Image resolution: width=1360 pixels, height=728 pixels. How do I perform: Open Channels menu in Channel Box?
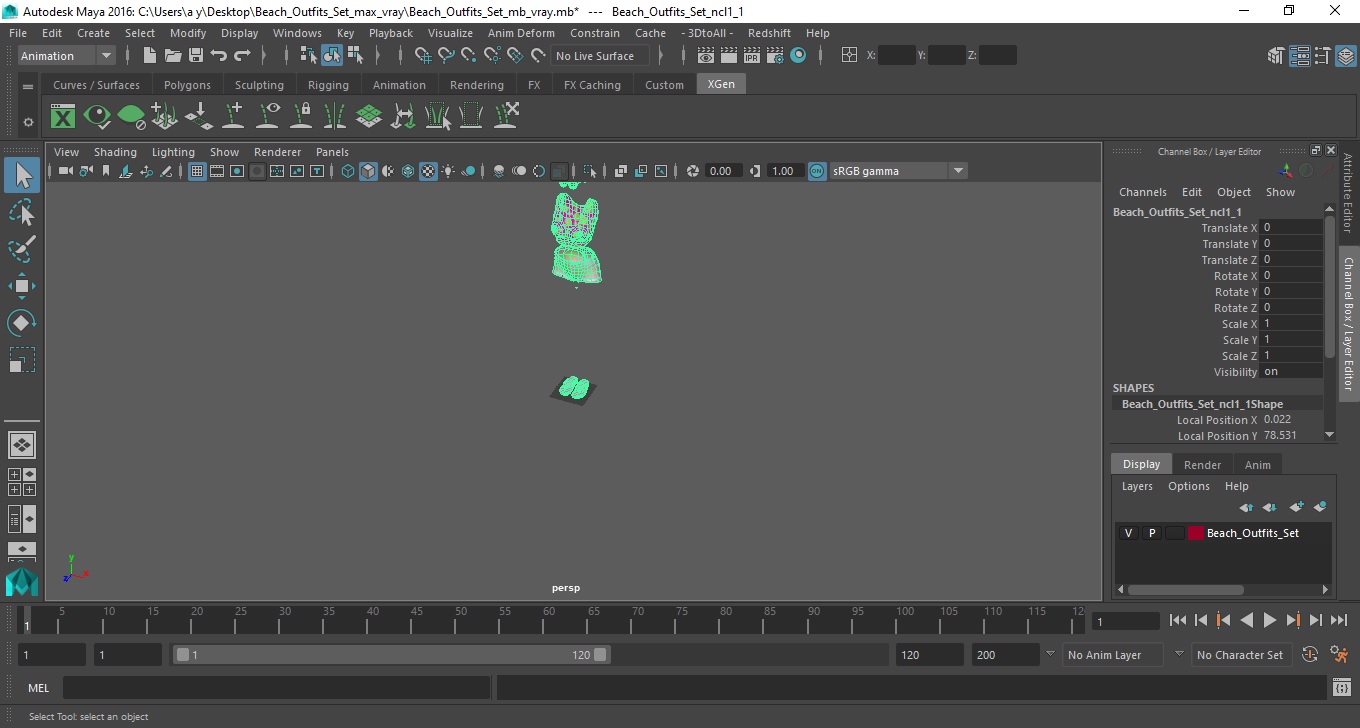click(x=1142, y=192)
